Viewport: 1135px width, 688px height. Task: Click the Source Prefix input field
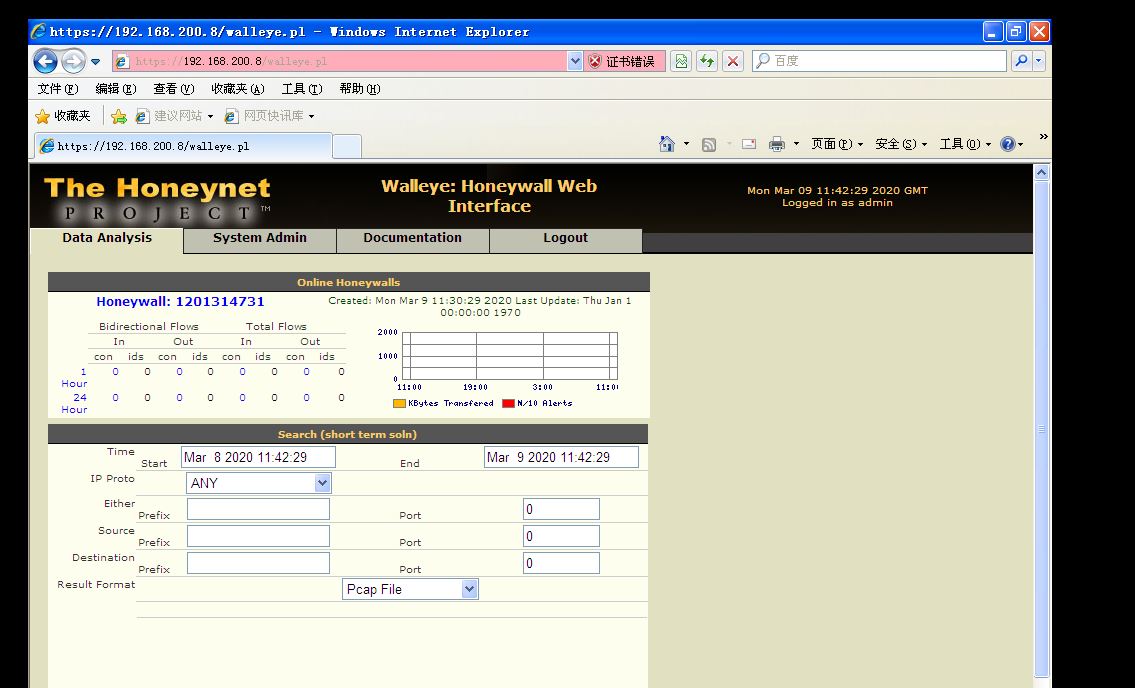tap(258, 536)
